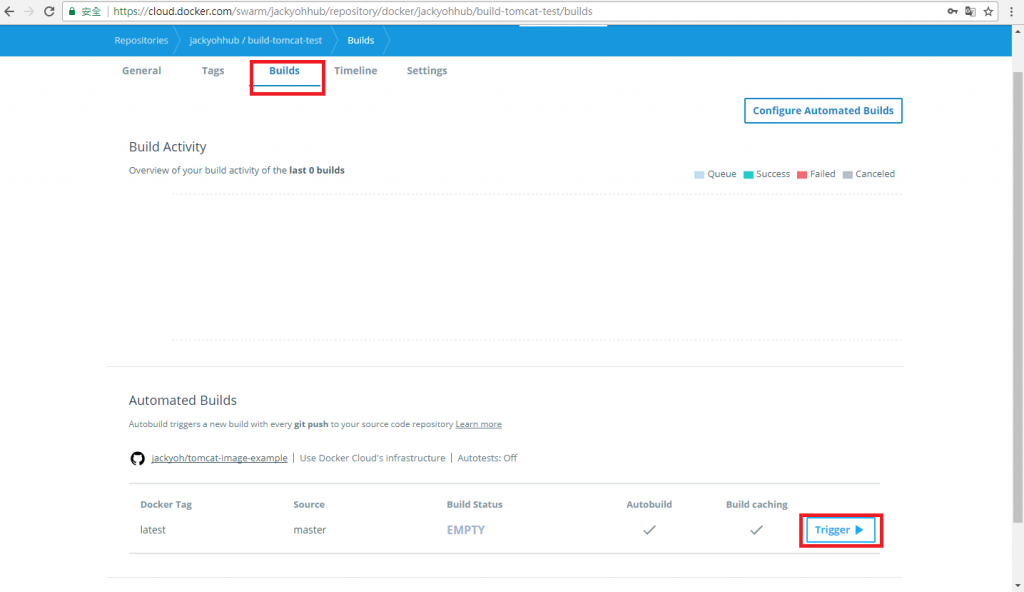Click the Canceled legend color swatch
Image resolution: width=1024 pixels, height=592 pixels.
point(848,174)
